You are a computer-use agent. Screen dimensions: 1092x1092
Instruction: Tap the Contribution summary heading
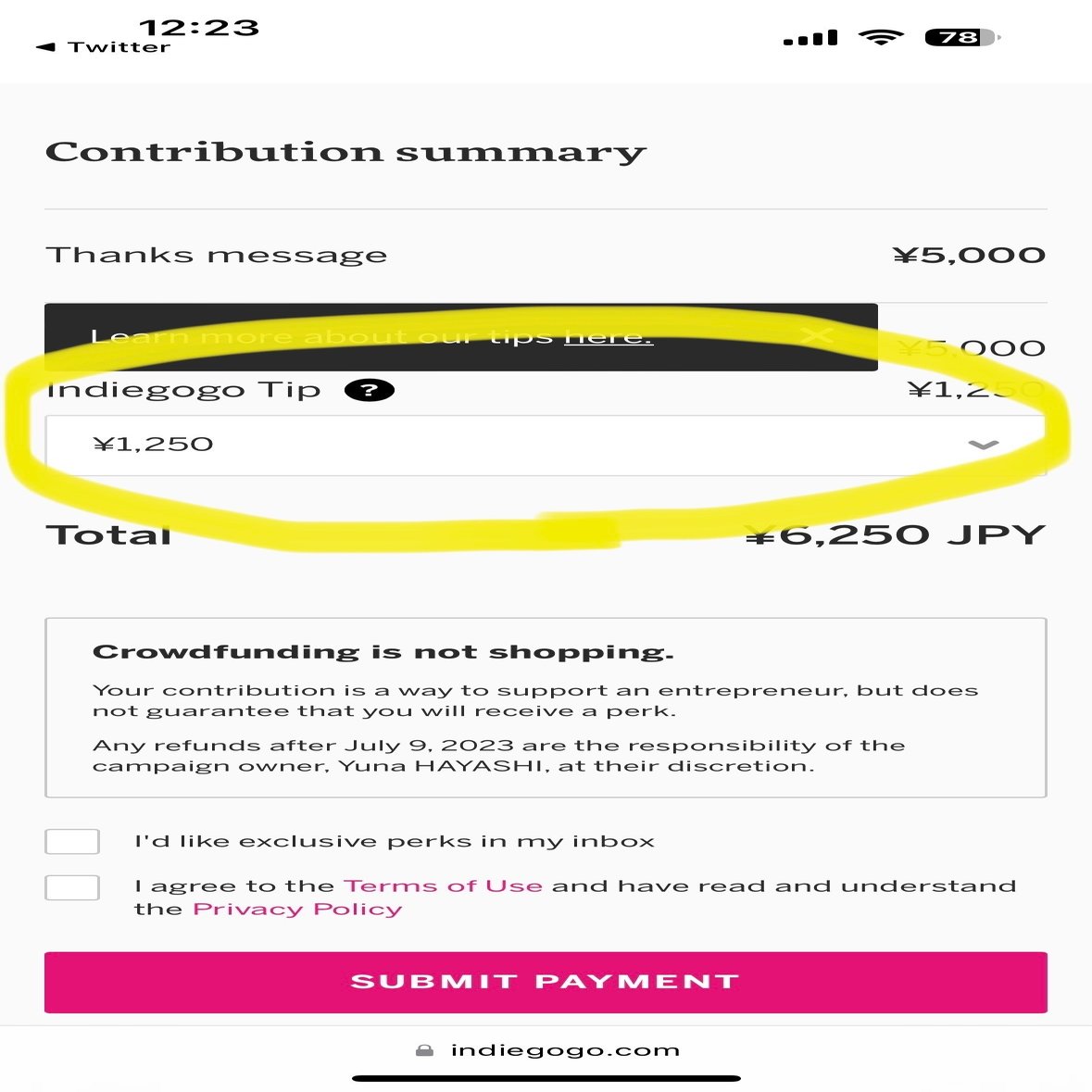click(x=345, y=151)
